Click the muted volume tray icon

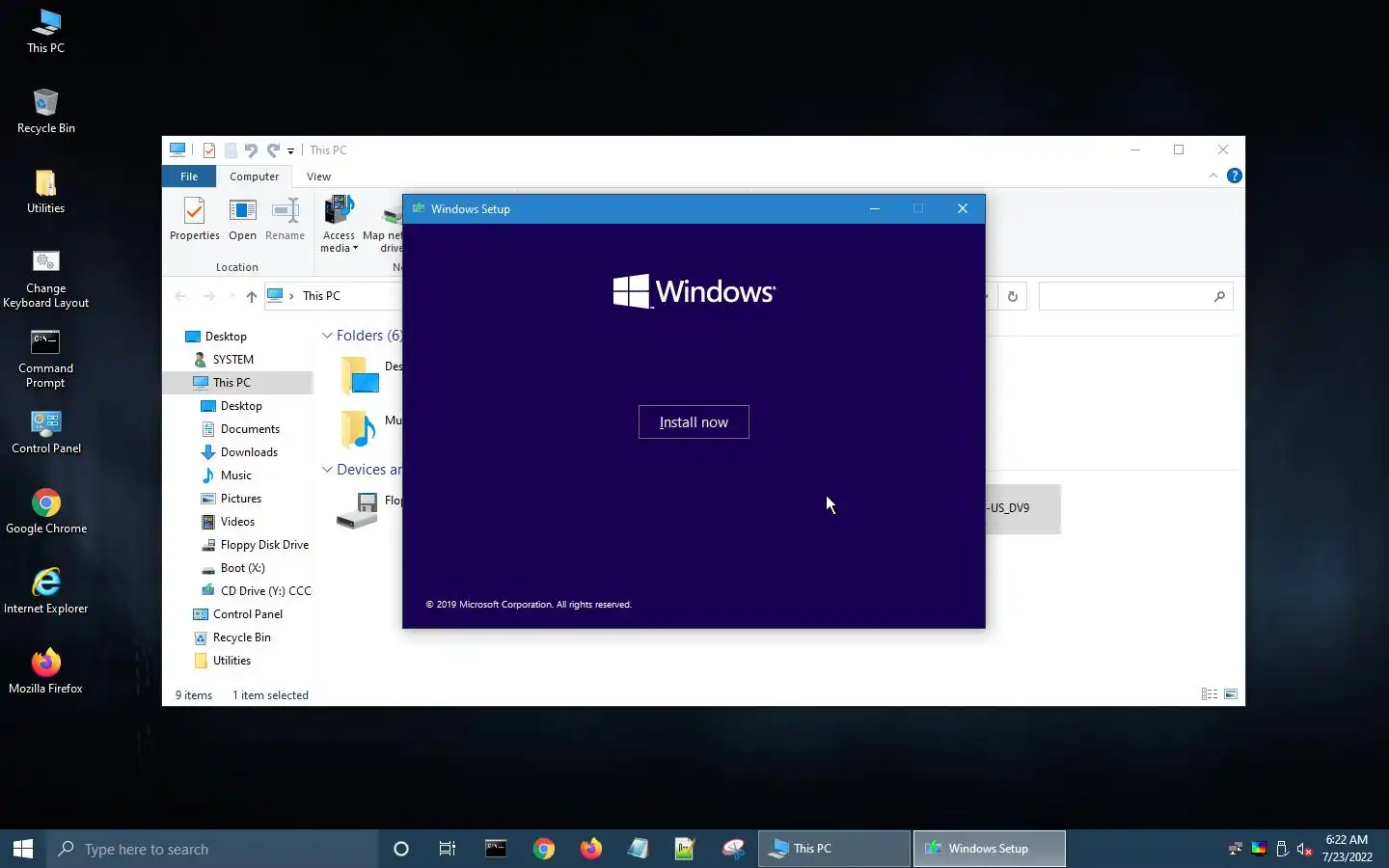tap(1304, 849)
